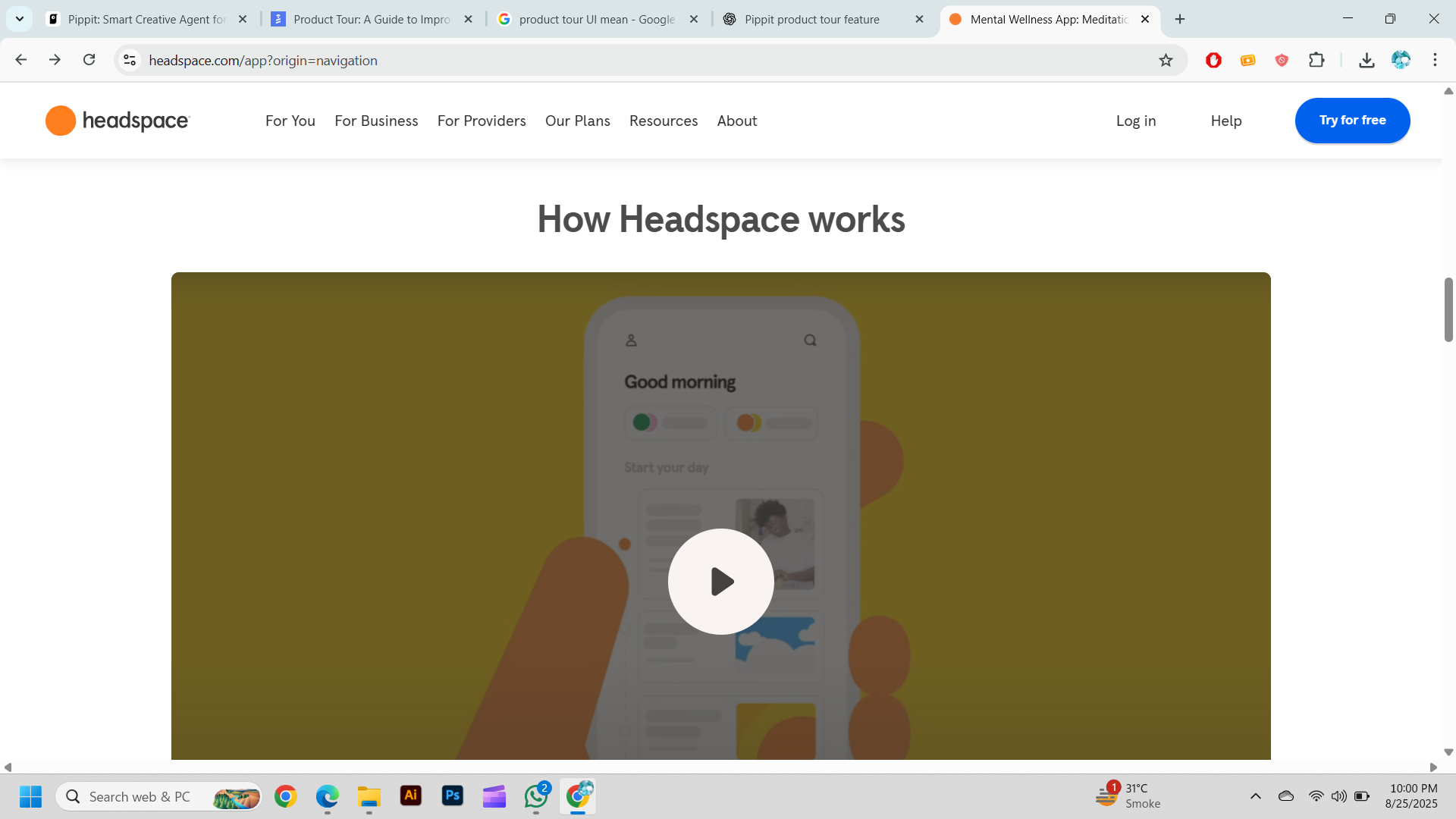The height and width of the screenshot is (819, 1456).
Task: Open WhatsApp from the taskbar
Action: click(x=536, y=796)
